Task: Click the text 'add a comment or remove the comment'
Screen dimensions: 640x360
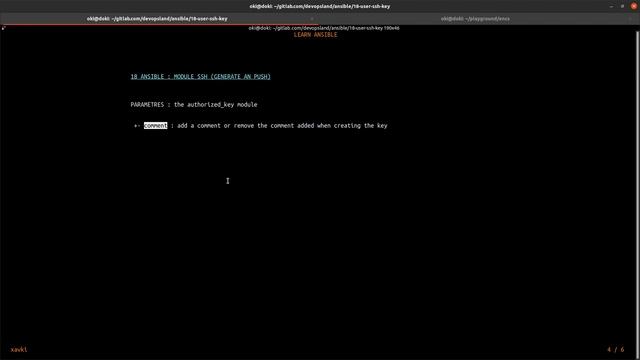Action: pos(236,126)
